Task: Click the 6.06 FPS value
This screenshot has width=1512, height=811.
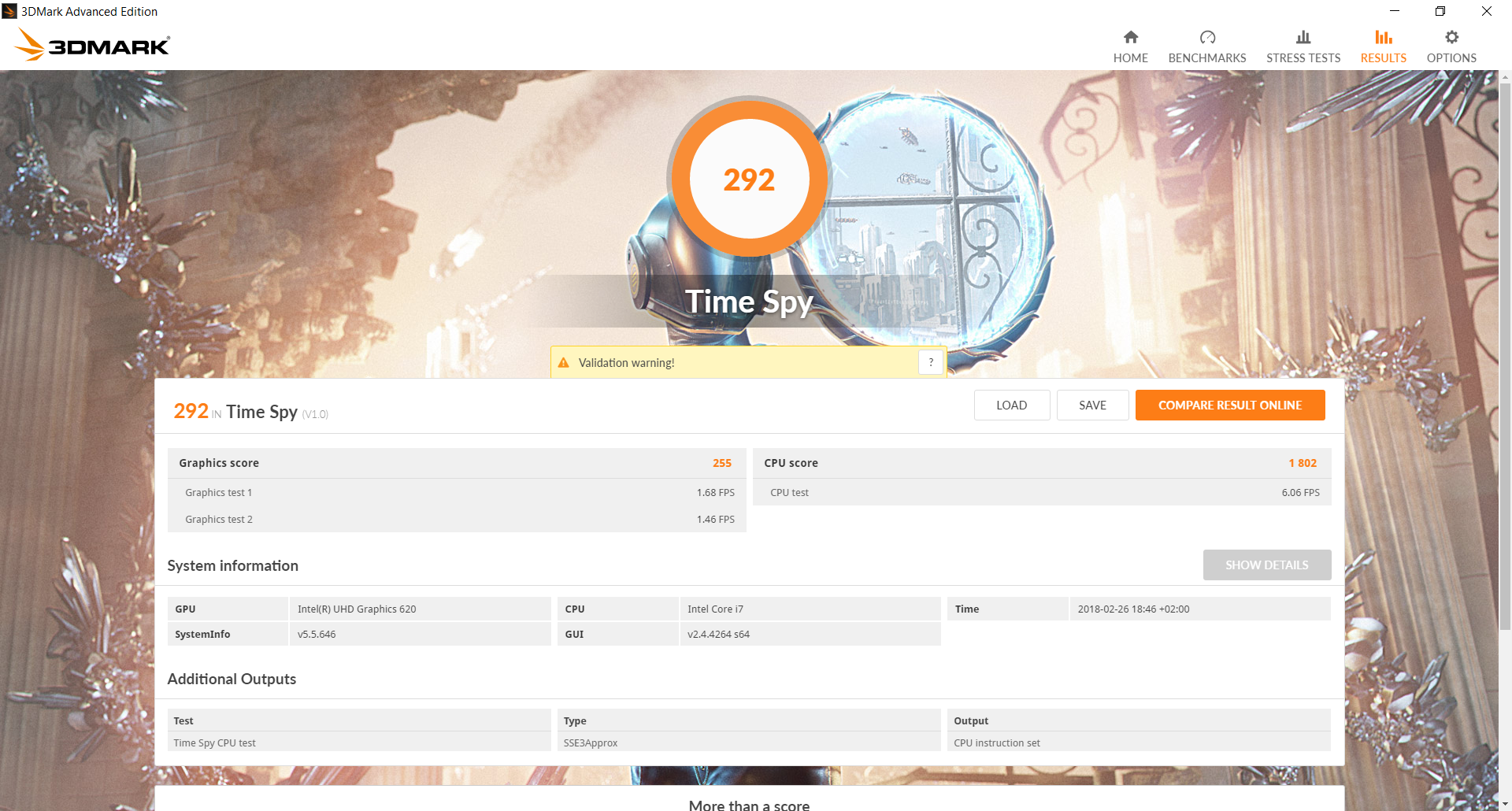Action: pyautogui.click(x=1300, y=493)
